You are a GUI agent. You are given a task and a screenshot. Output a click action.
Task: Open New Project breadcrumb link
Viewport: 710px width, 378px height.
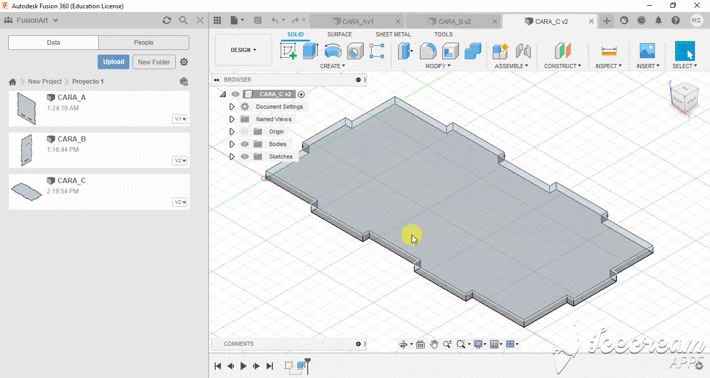click(x=44, y=81)
